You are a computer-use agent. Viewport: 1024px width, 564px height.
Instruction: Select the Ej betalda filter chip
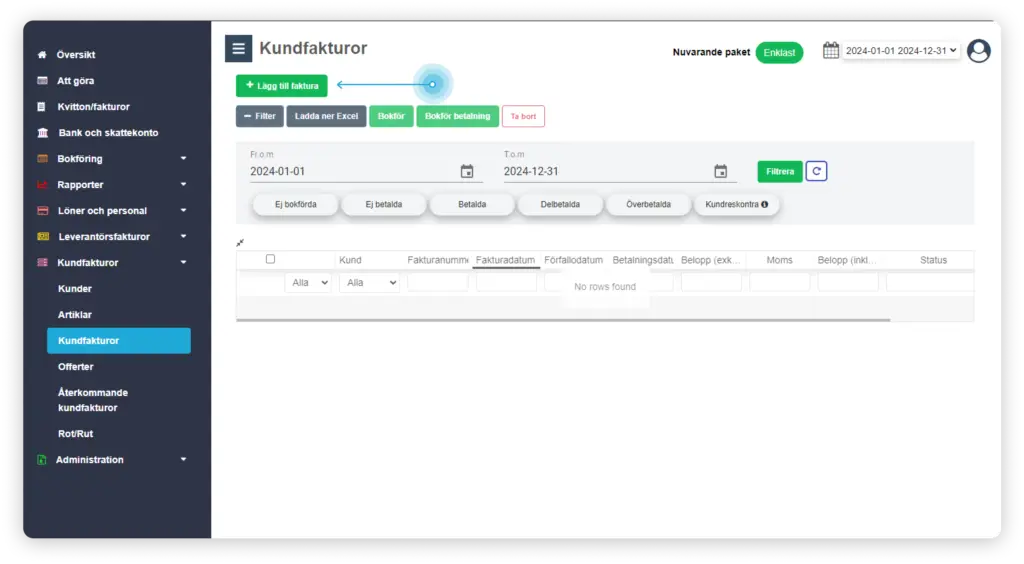(x=384, y=204)
